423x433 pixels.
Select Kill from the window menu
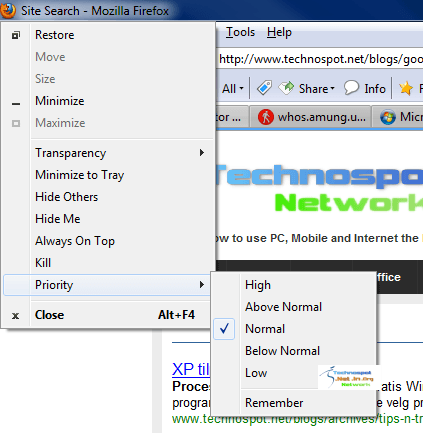point(108,263)
